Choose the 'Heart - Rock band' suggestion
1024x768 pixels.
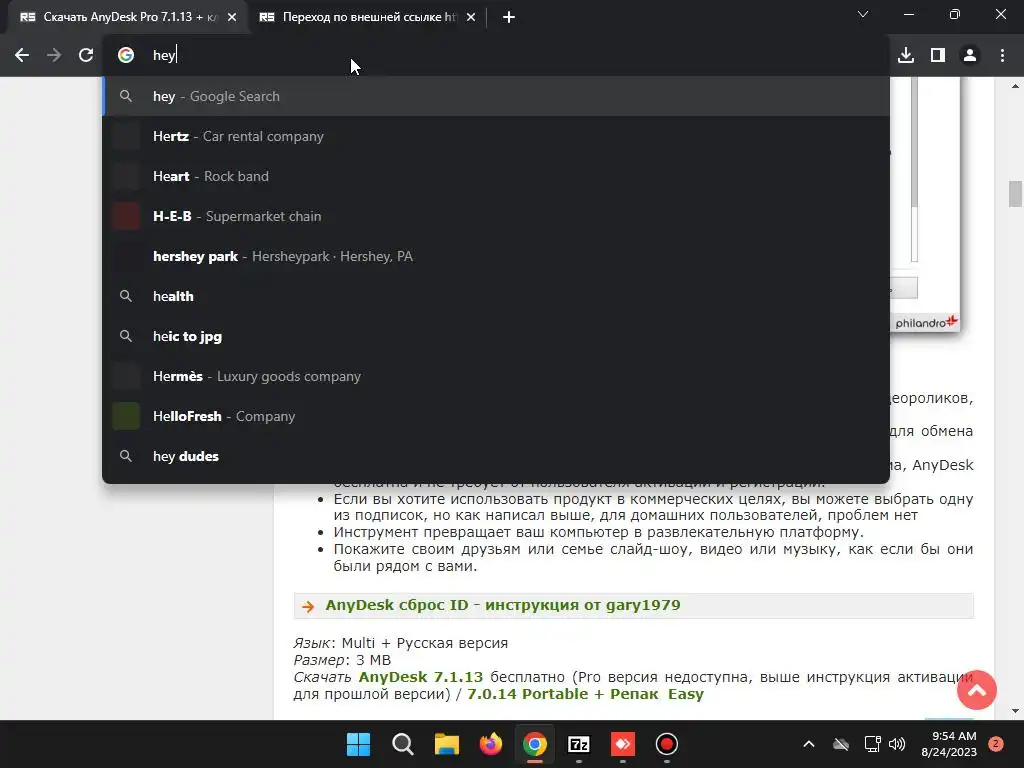(x=496, y=176)
